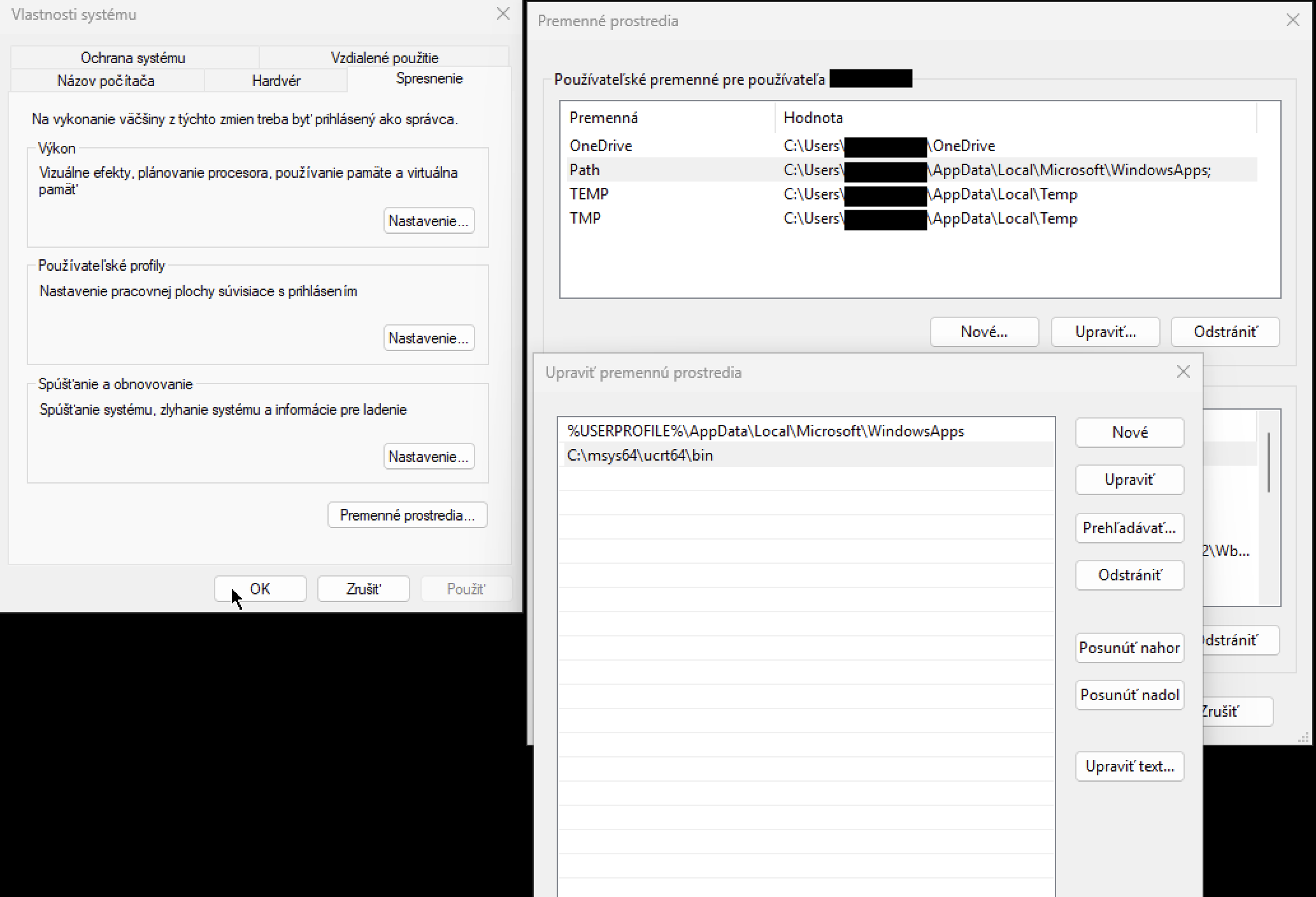Select the Spresnenie tab
The image size is (1316, 897).
(x=429, y=79)
